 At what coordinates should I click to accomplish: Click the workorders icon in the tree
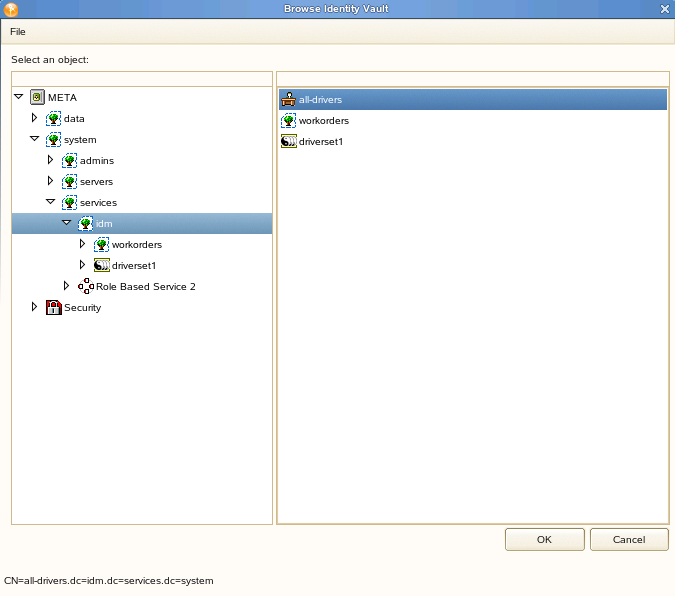coord(101,245)
